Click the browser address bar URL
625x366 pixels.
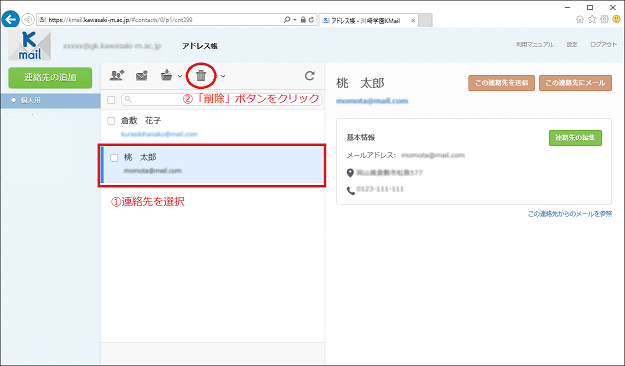click(x=120, y=20)
